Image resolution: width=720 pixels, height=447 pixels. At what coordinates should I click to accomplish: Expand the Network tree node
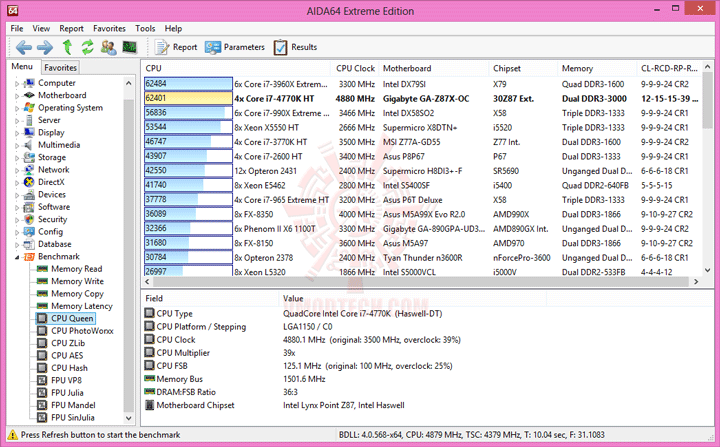click(x=17, y=170)
